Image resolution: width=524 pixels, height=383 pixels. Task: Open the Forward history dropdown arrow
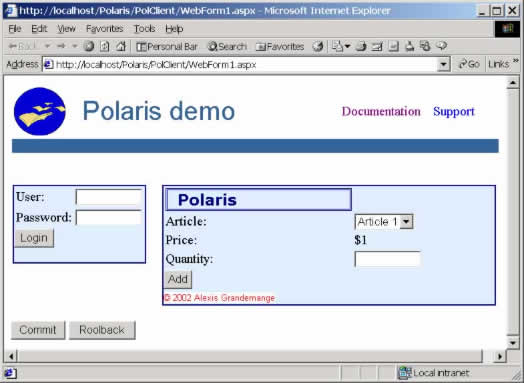pyautogui.click(x=75, y=46)
